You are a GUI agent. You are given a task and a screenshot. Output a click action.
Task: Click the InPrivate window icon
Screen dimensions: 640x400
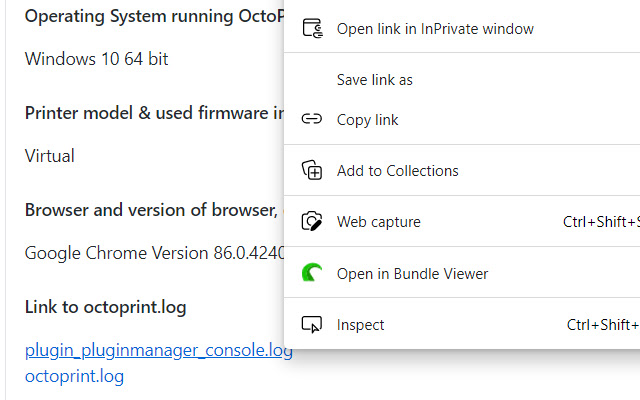click(313, 28)
